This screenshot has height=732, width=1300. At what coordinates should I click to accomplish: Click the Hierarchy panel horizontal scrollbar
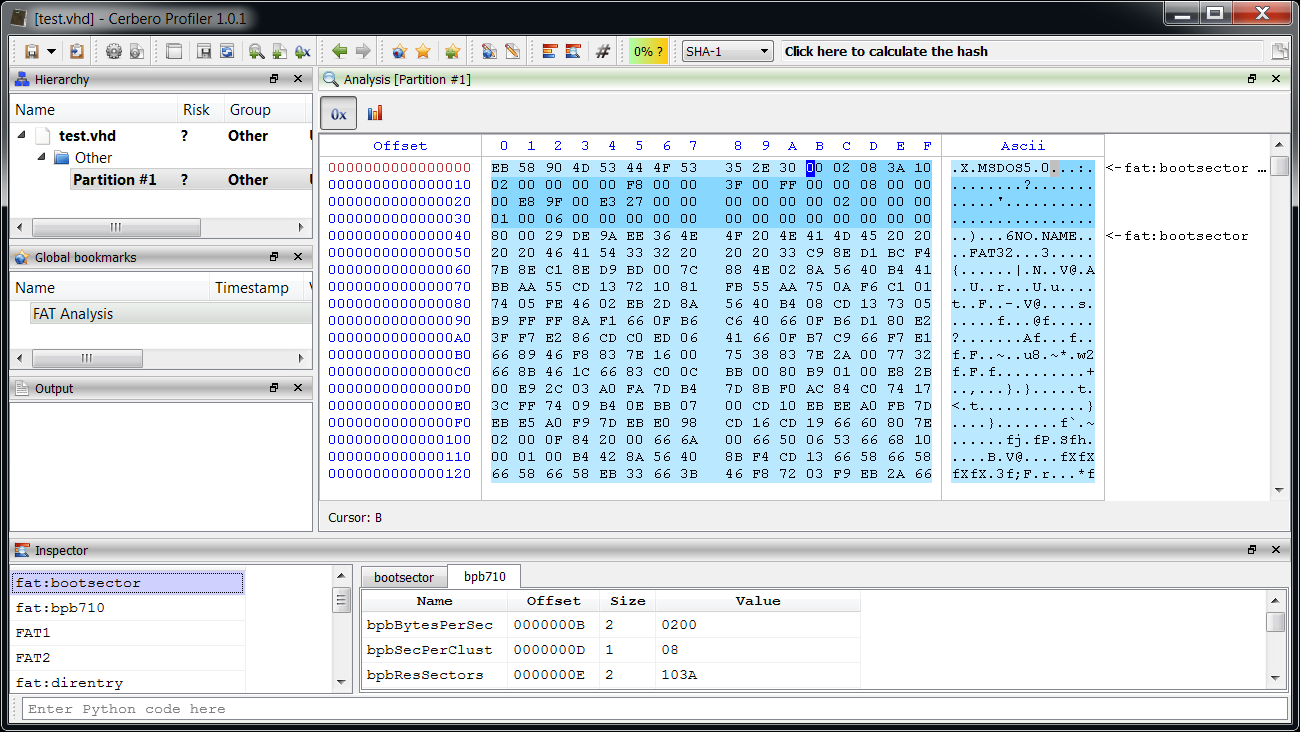[162, 227]
